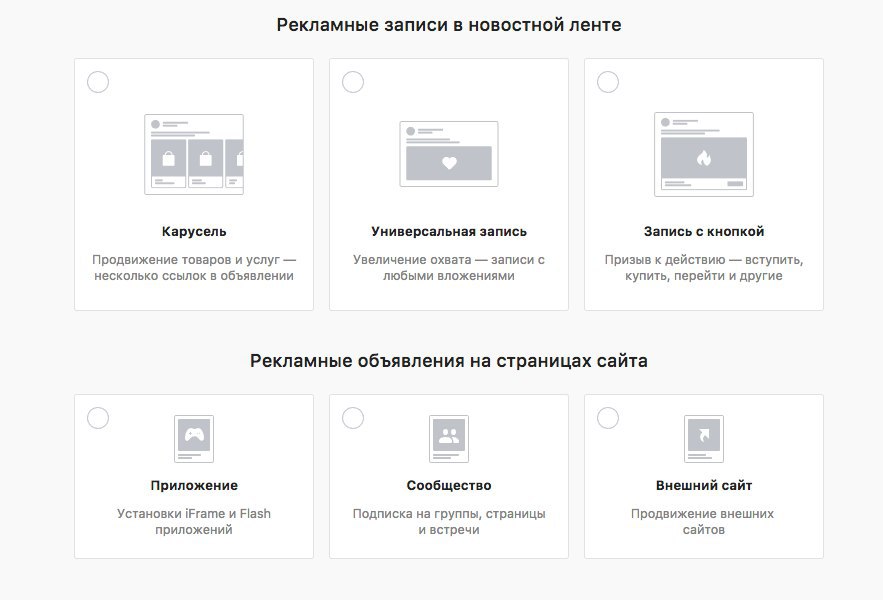This screenshot has height=600, width=883.
Task: Click the arrow external site icon
Action: tap(704, 439)
